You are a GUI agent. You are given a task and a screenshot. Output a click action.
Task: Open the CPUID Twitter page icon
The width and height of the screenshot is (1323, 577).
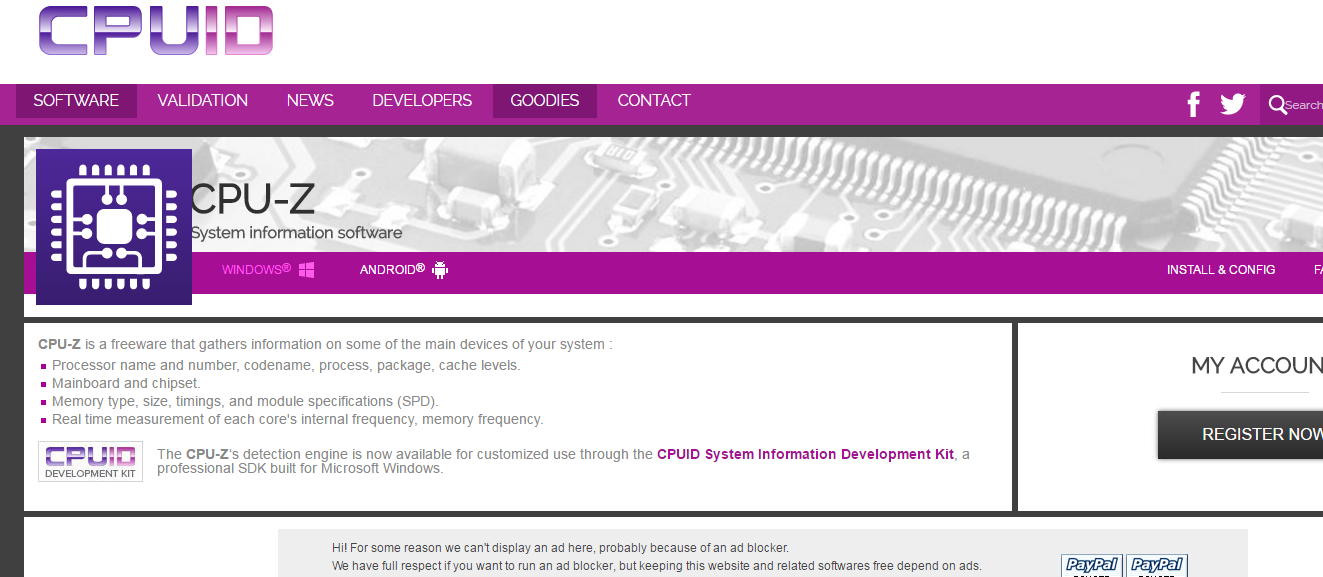[x=1233, y=104]
